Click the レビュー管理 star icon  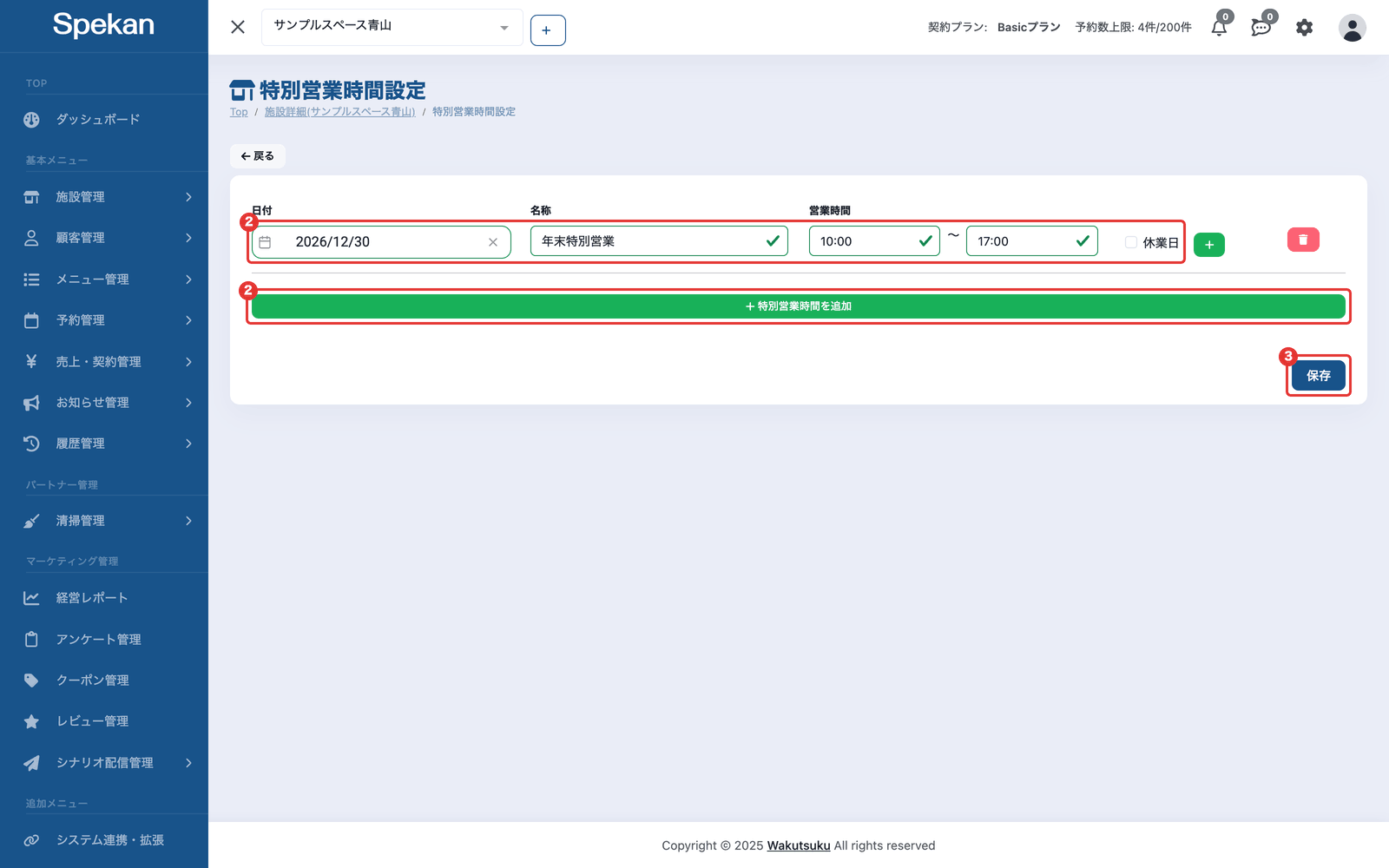(31, 721)
